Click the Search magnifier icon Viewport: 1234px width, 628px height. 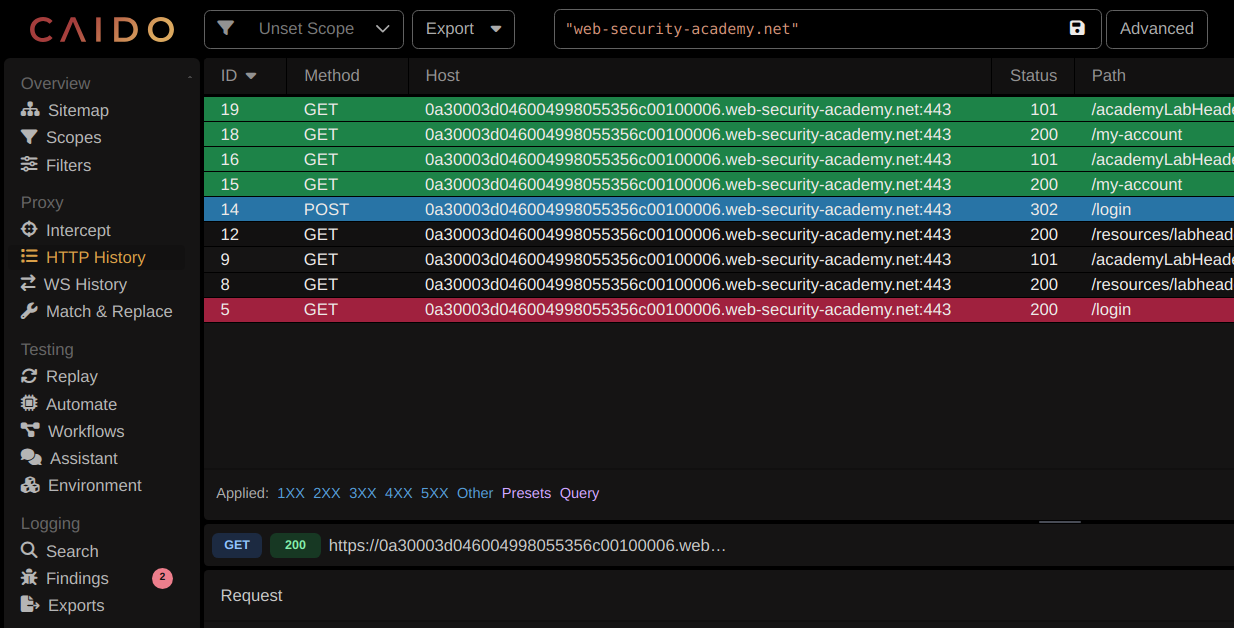tap(29, 551)
